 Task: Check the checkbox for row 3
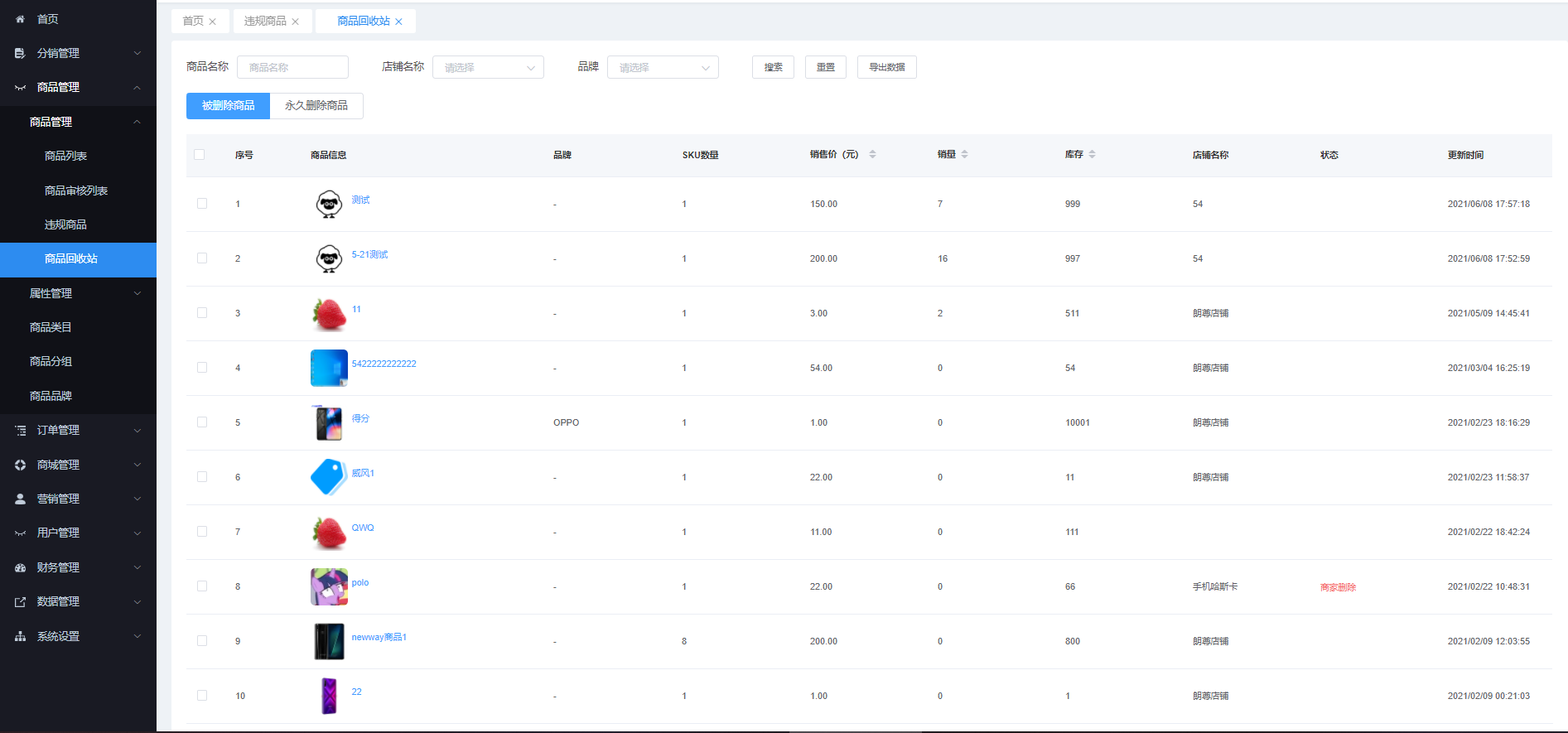pyautogui.click(x=202, y=313)
